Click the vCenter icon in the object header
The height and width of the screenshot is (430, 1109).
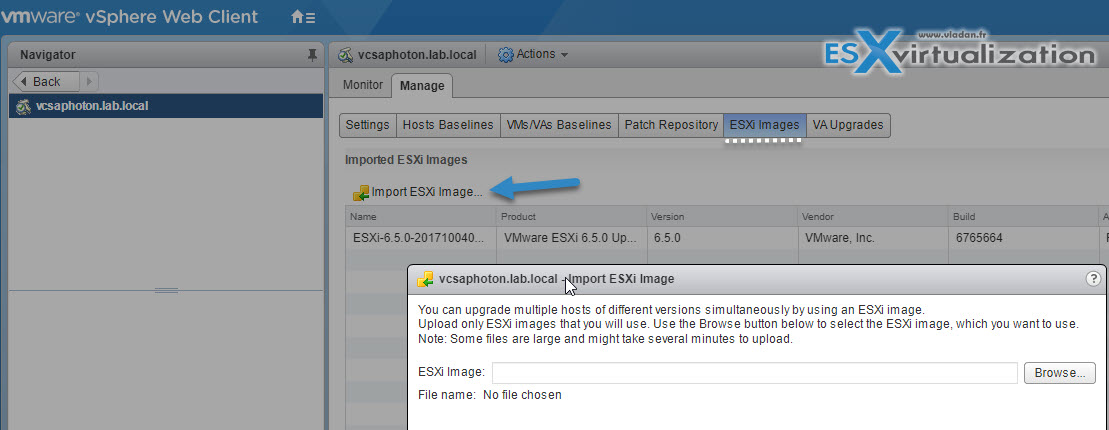pos(346,55)
